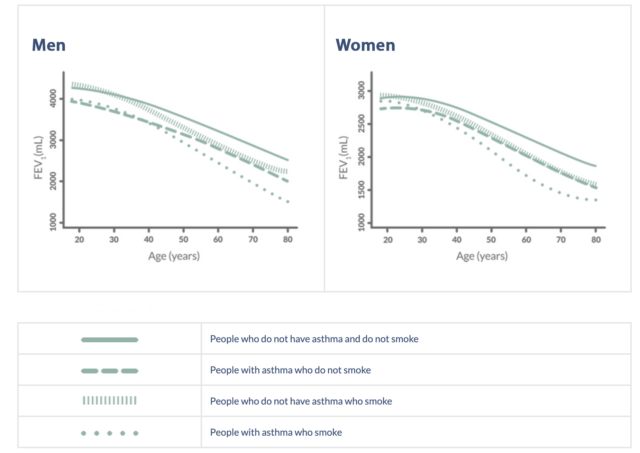This screenshot has width=640, height=453.
Task: Click 'Age (years)' label under Men chart
Action: [x=183, y=257]
